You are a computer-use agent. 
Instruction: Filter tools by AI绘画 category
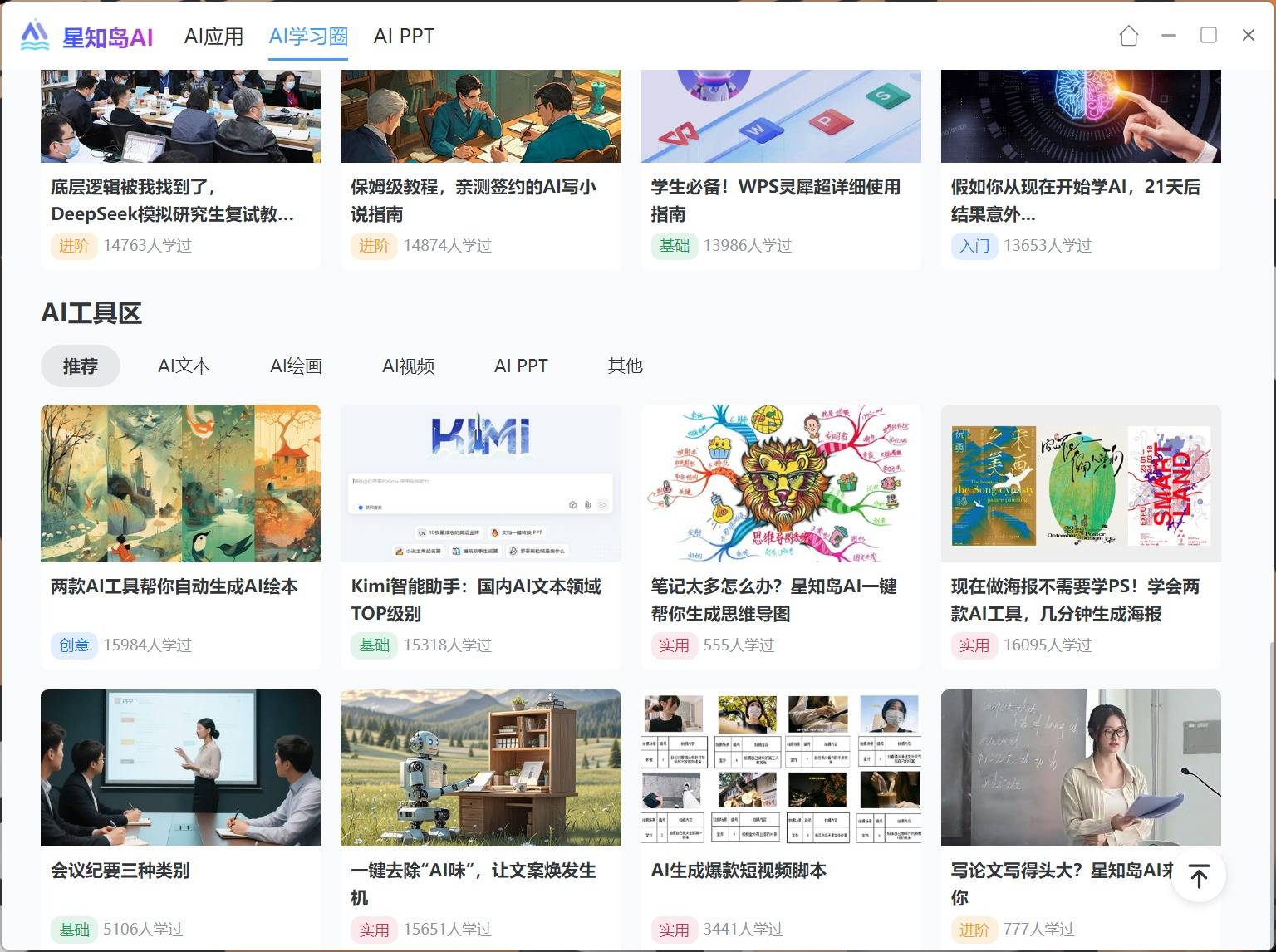(x=296, y=366)
